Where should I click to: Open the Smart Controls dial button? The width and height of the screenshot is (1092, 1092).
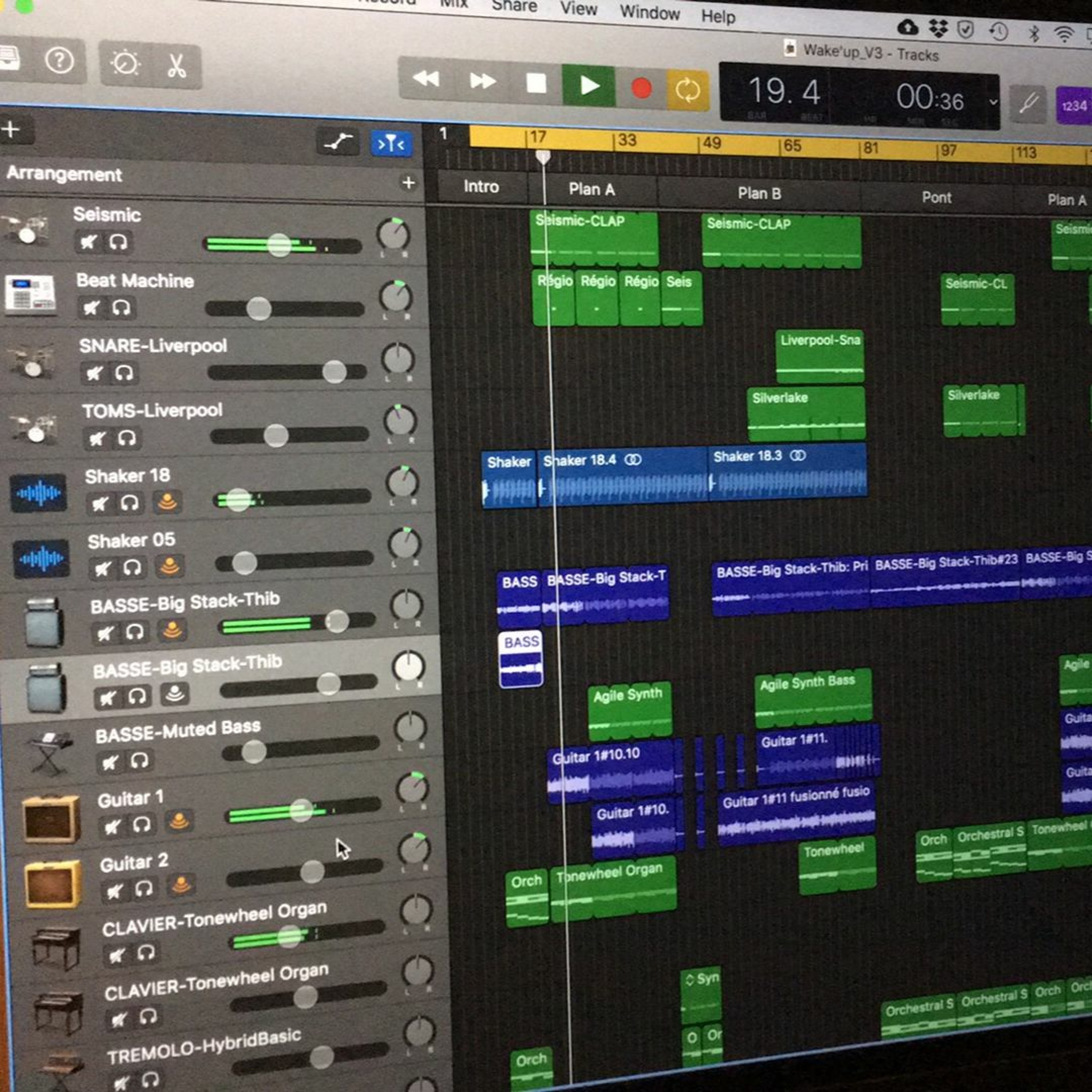click(126, 63)
